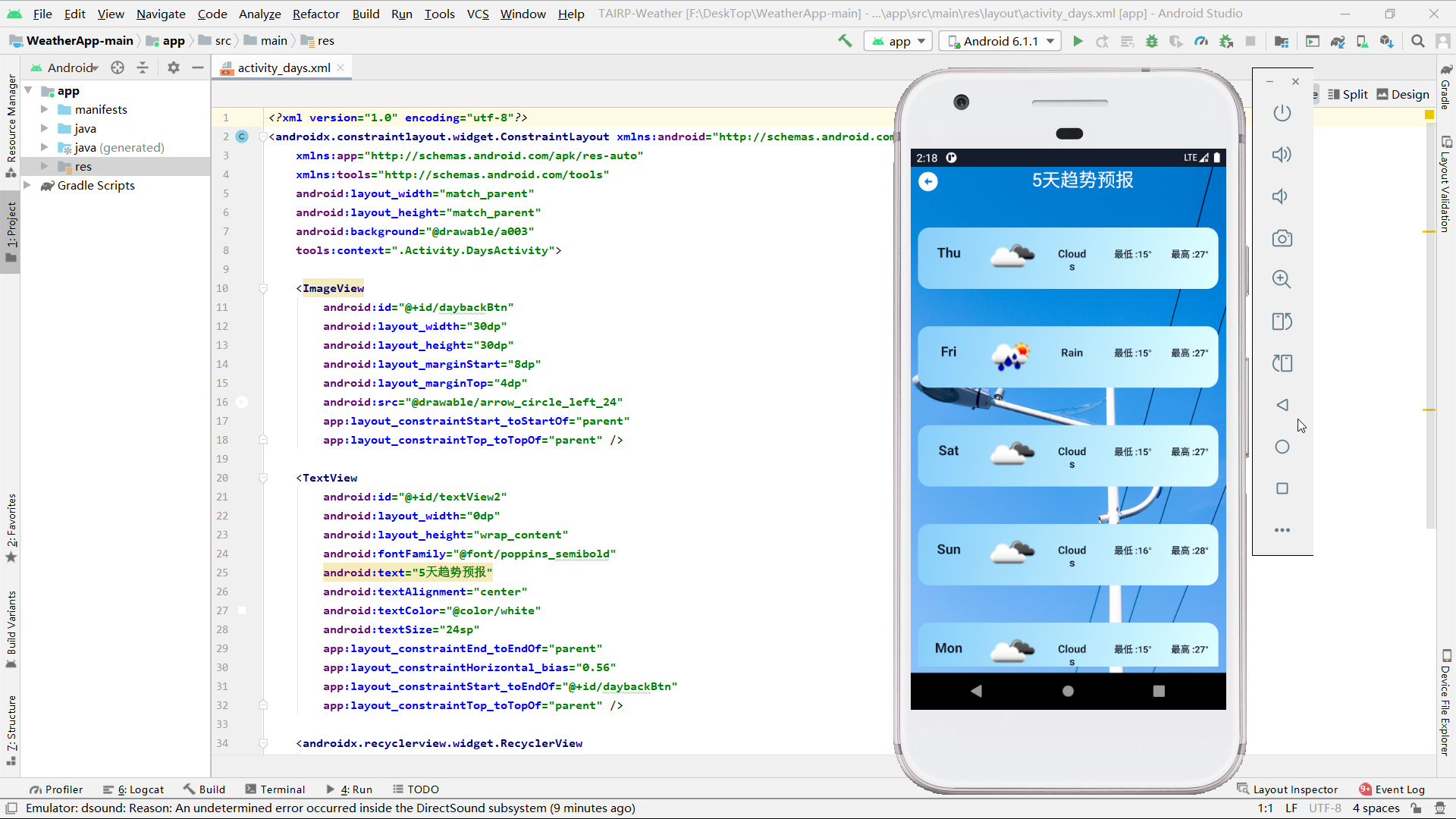This screenshot has width=1456, height=819.
Task: Click drawable preview gutter icon on line 16
Action: point(242,402)
